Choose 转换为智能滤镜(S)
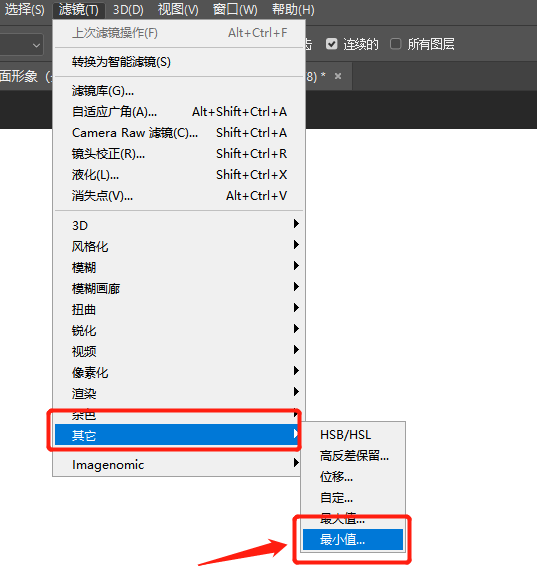537x582 pixels. [x=179, y=62]
